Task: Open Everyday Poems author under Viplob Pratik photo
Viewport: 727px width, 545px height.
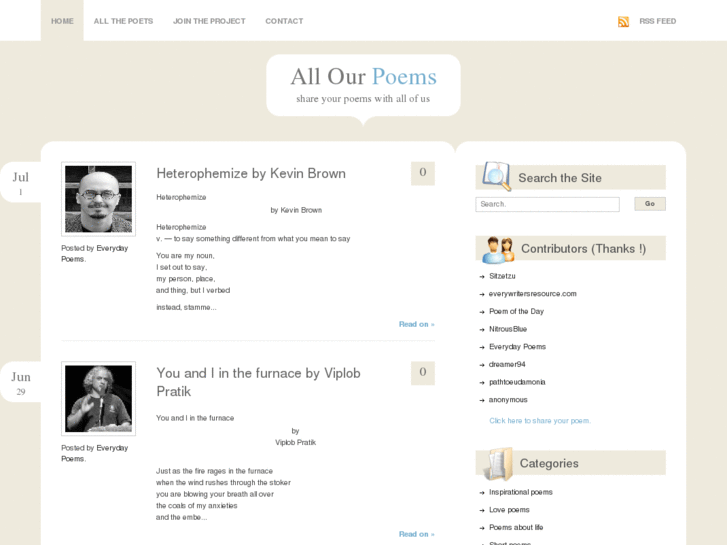Action: point(95,453)
